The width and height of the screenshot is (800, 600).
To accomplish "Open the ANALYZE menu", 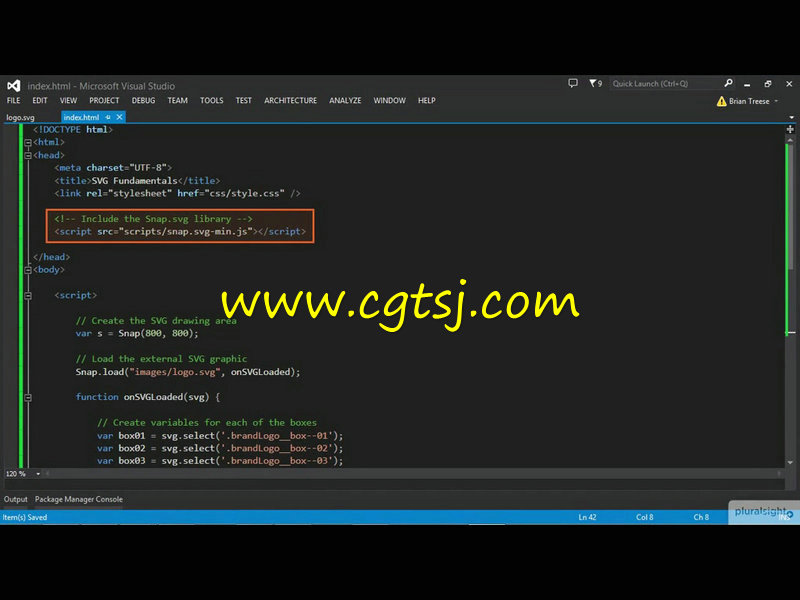I will pyautogui.click(x=345, y=101).
